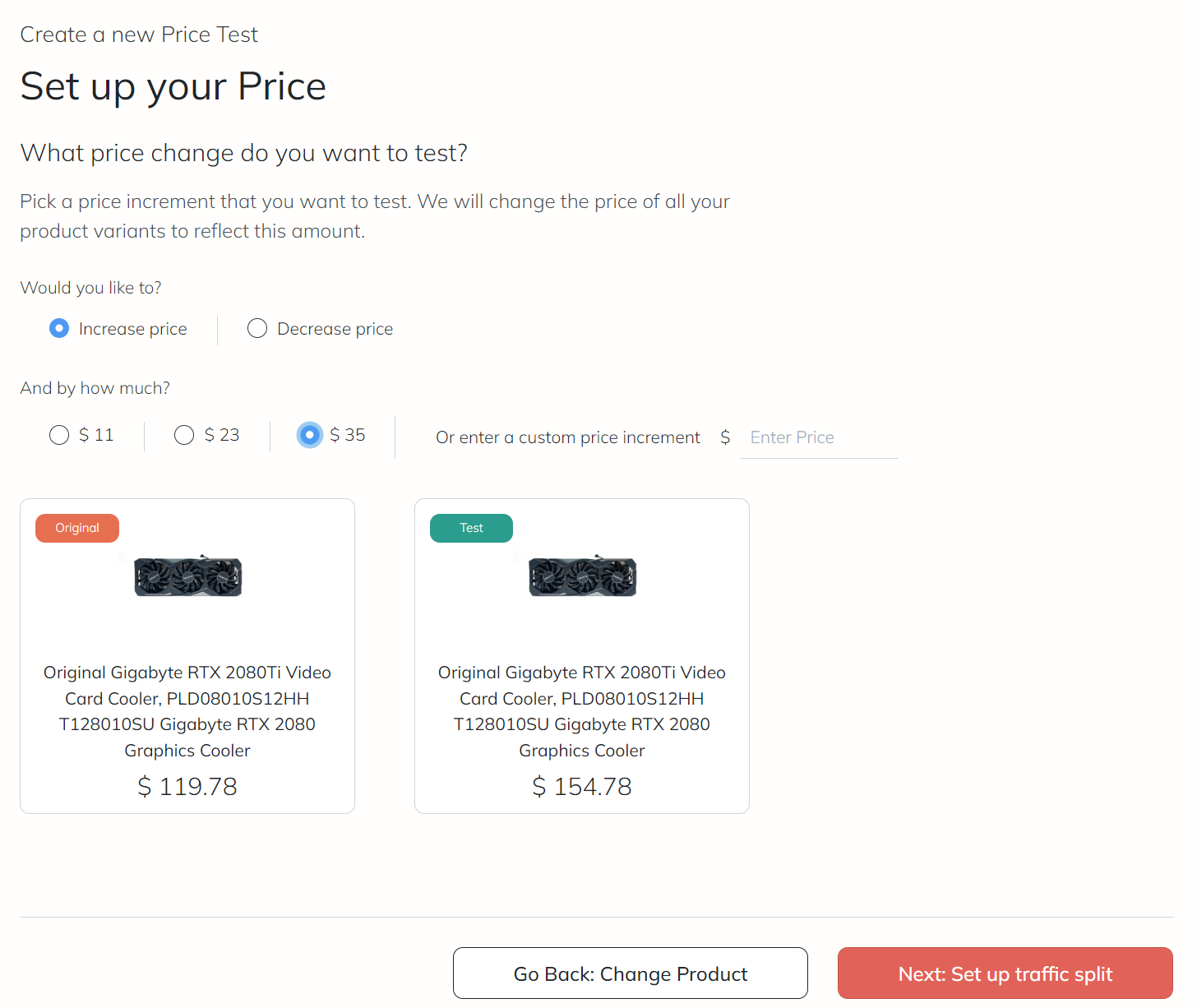
Task: Open the Original card's video cooler image
Action: [x=188, y=576]
